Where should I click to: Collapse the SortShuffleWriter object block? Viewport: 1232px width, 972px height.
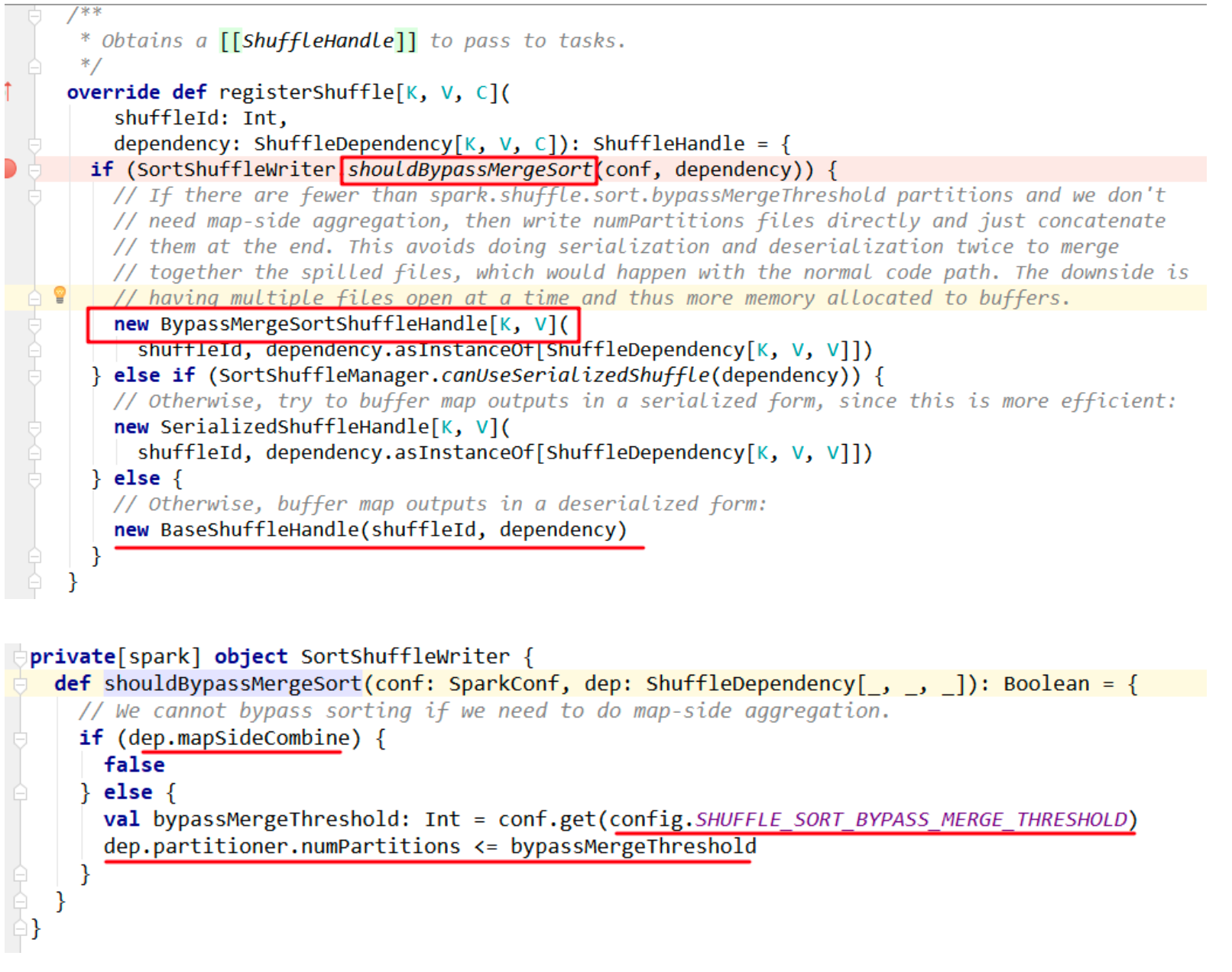pyautogui.click(x=21, y=656)
